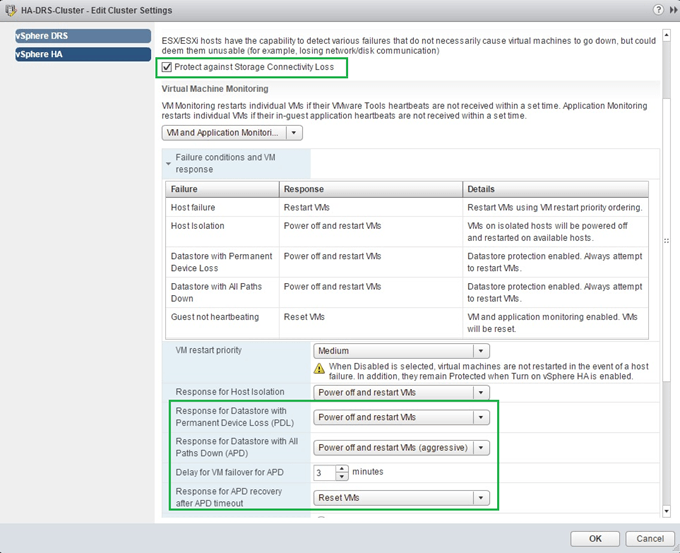The width and height of the screenshot is (680, 553).
Task: Open VM and Application Monitoring dropdown
Action: pos(232,133)
